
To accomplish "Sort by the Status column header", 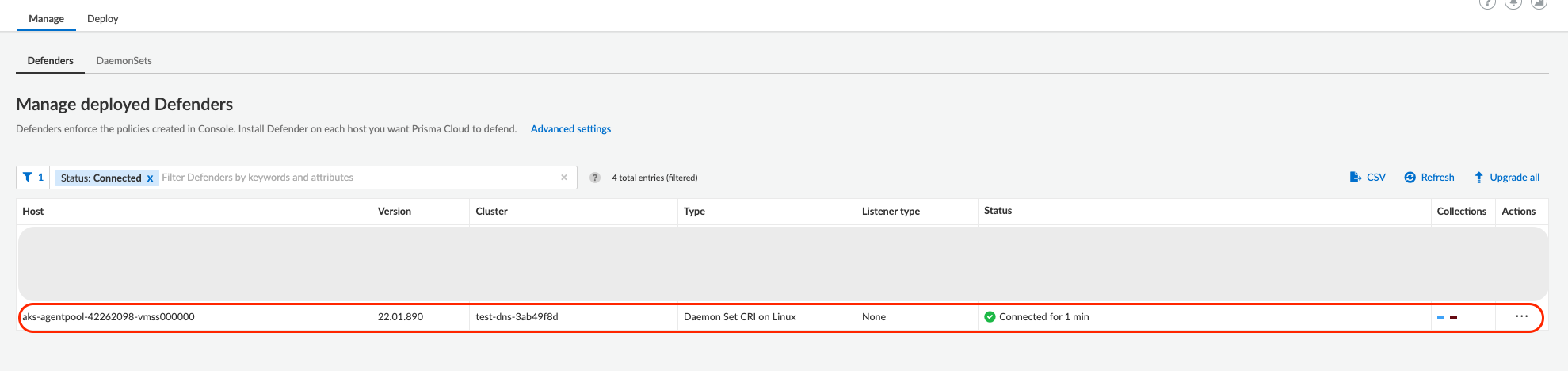I will [x=998, y=211].
